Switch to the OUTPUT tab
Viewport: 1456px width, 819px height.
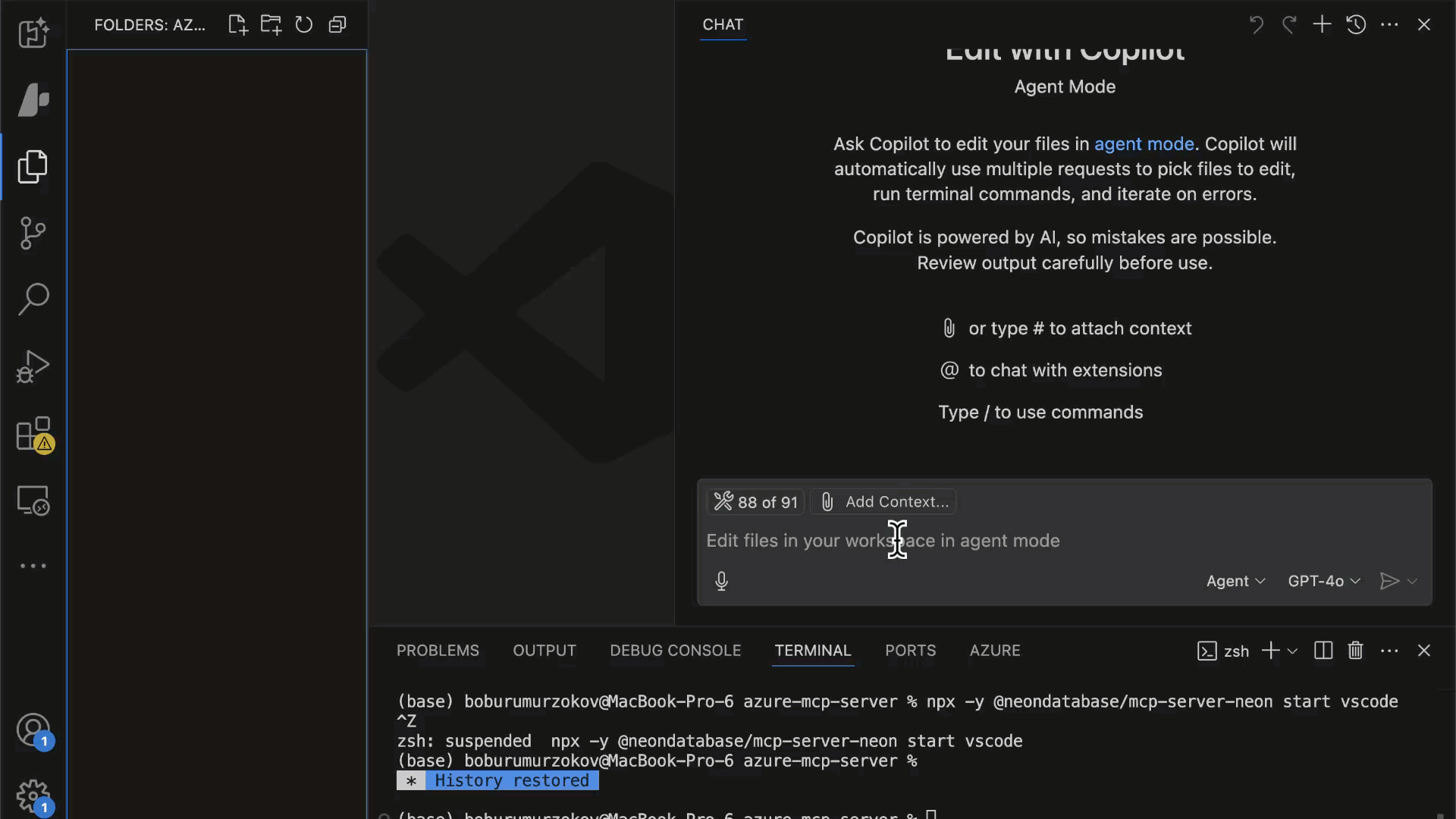tap(544, 651)
